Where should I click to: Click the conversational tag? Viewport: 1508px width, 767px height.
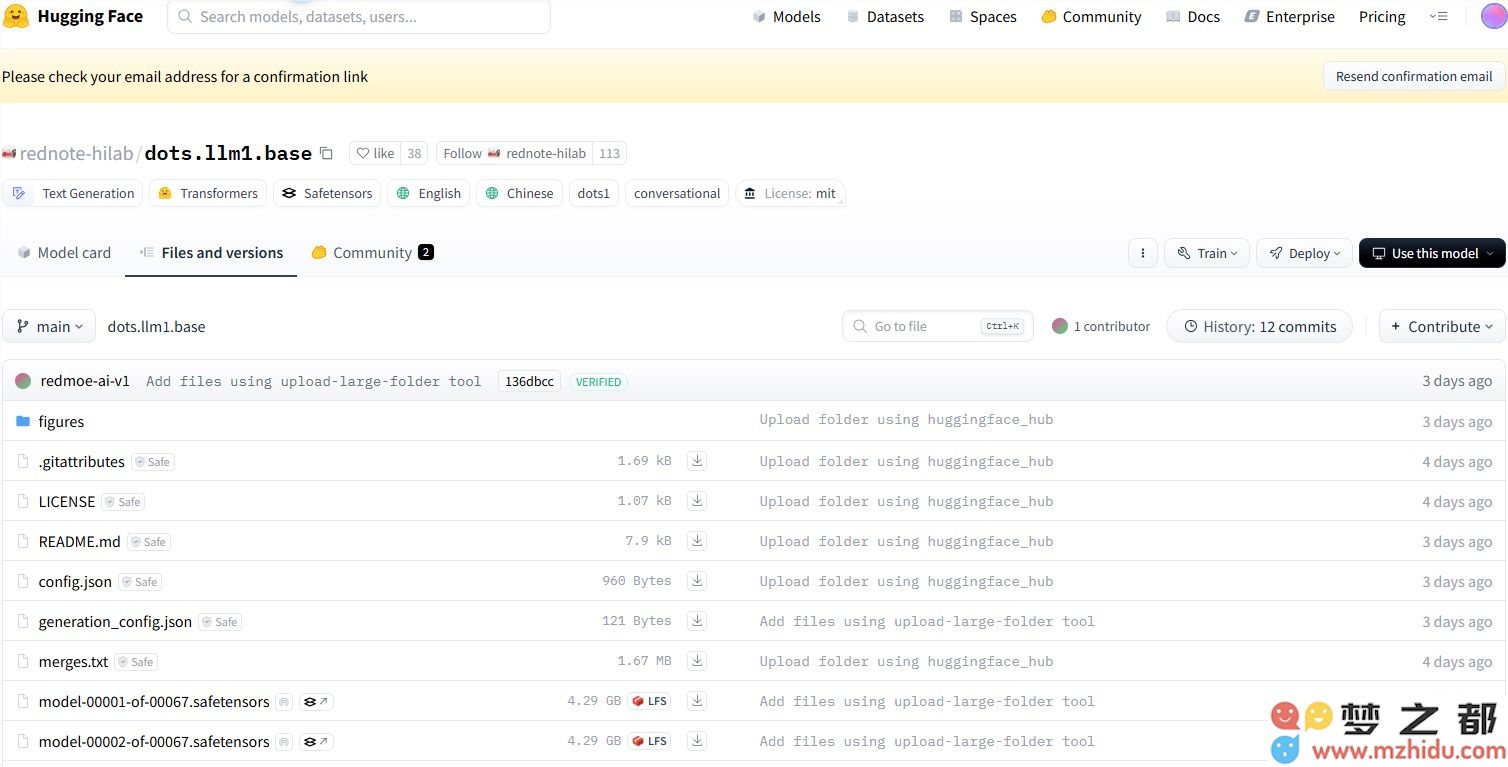tap(677, 193)
